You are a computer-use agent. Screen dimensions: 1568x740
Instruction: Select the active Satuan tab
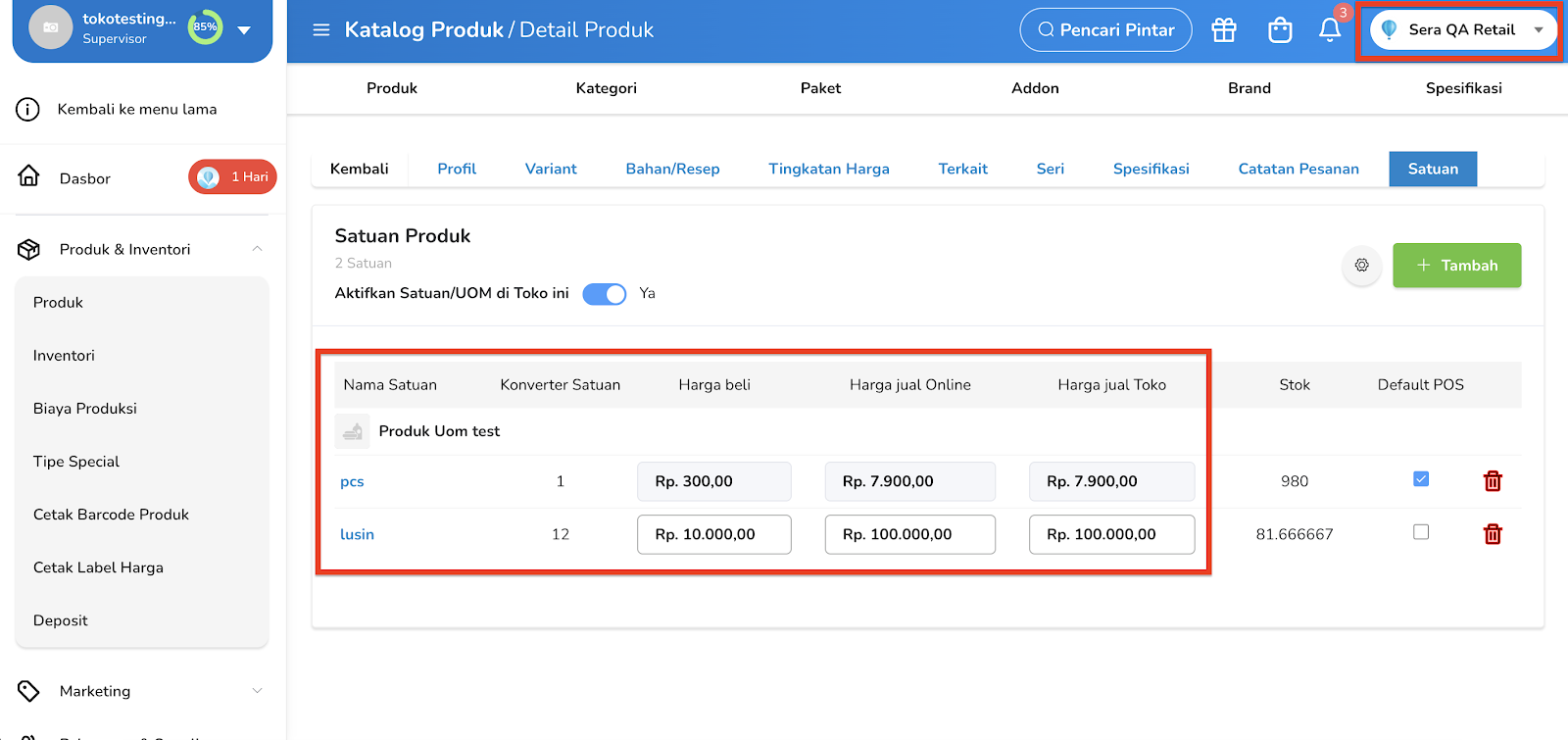point(1433,169)
